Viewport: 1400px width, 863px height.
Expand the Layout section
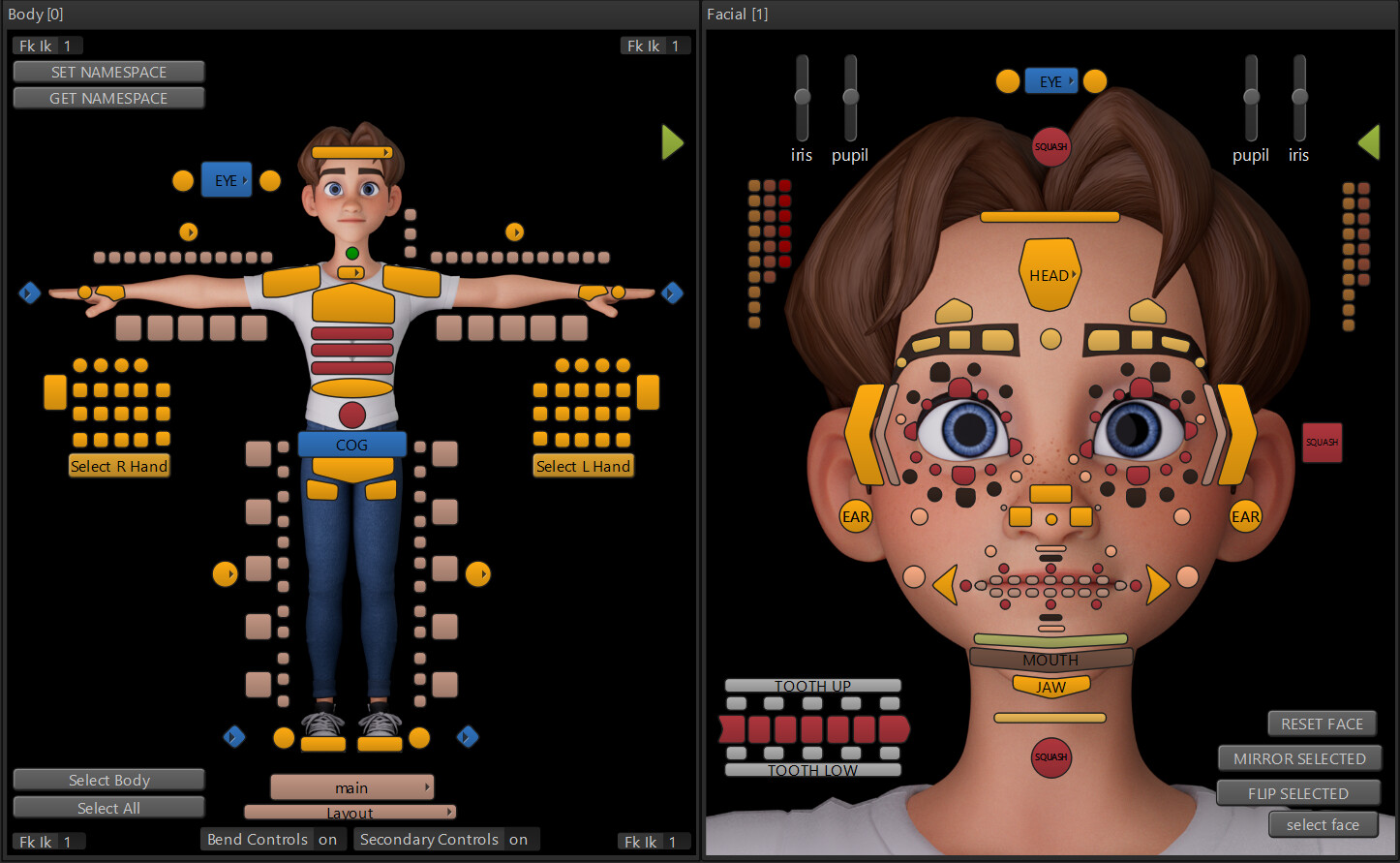(x=351, y=812)
